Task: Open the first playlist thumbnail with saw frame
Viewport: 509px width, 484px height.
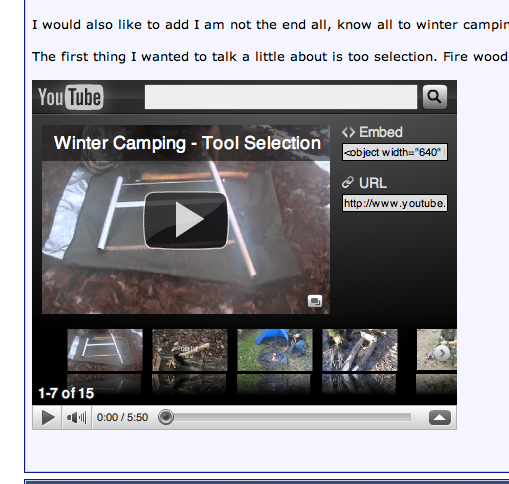Action: (105, 350)
